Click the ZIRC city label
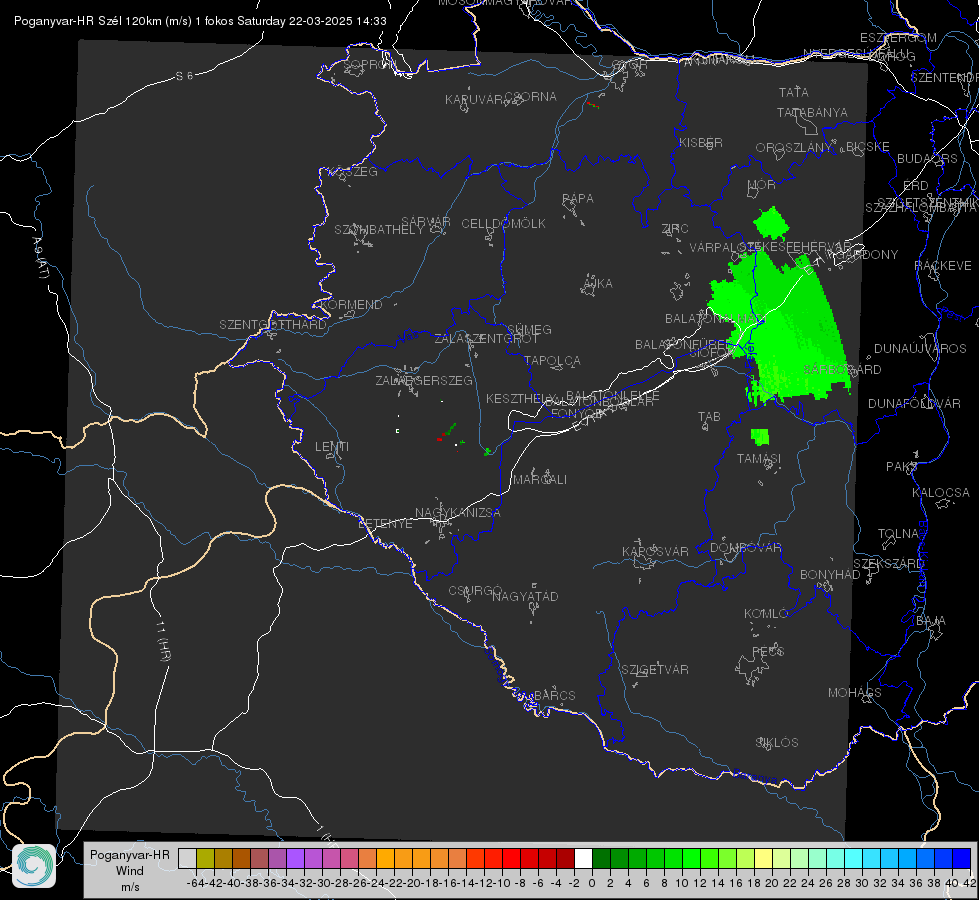 pos(675,229)
